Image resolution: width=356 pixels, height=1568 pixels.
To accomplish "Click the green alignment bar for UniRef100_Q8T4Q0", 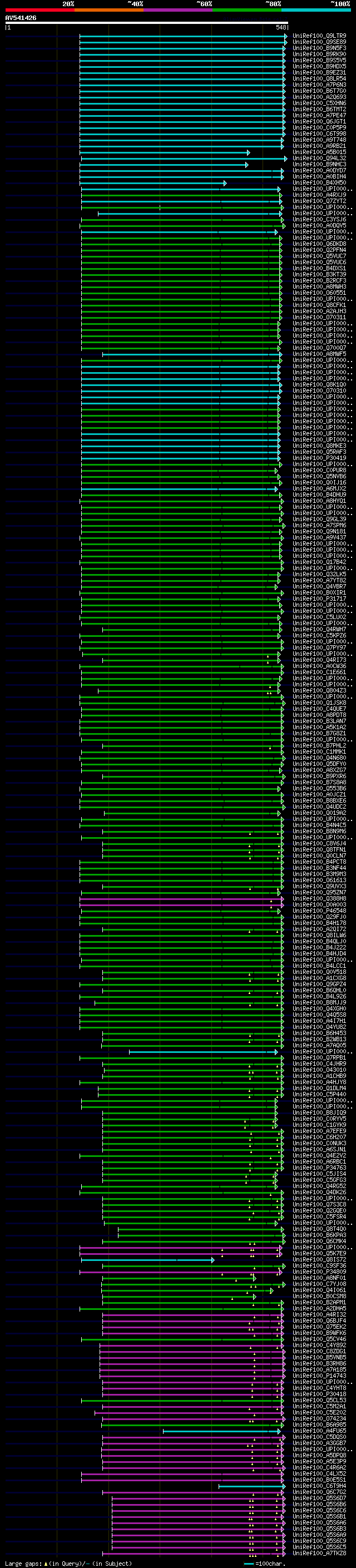I will click(201, 1230).
